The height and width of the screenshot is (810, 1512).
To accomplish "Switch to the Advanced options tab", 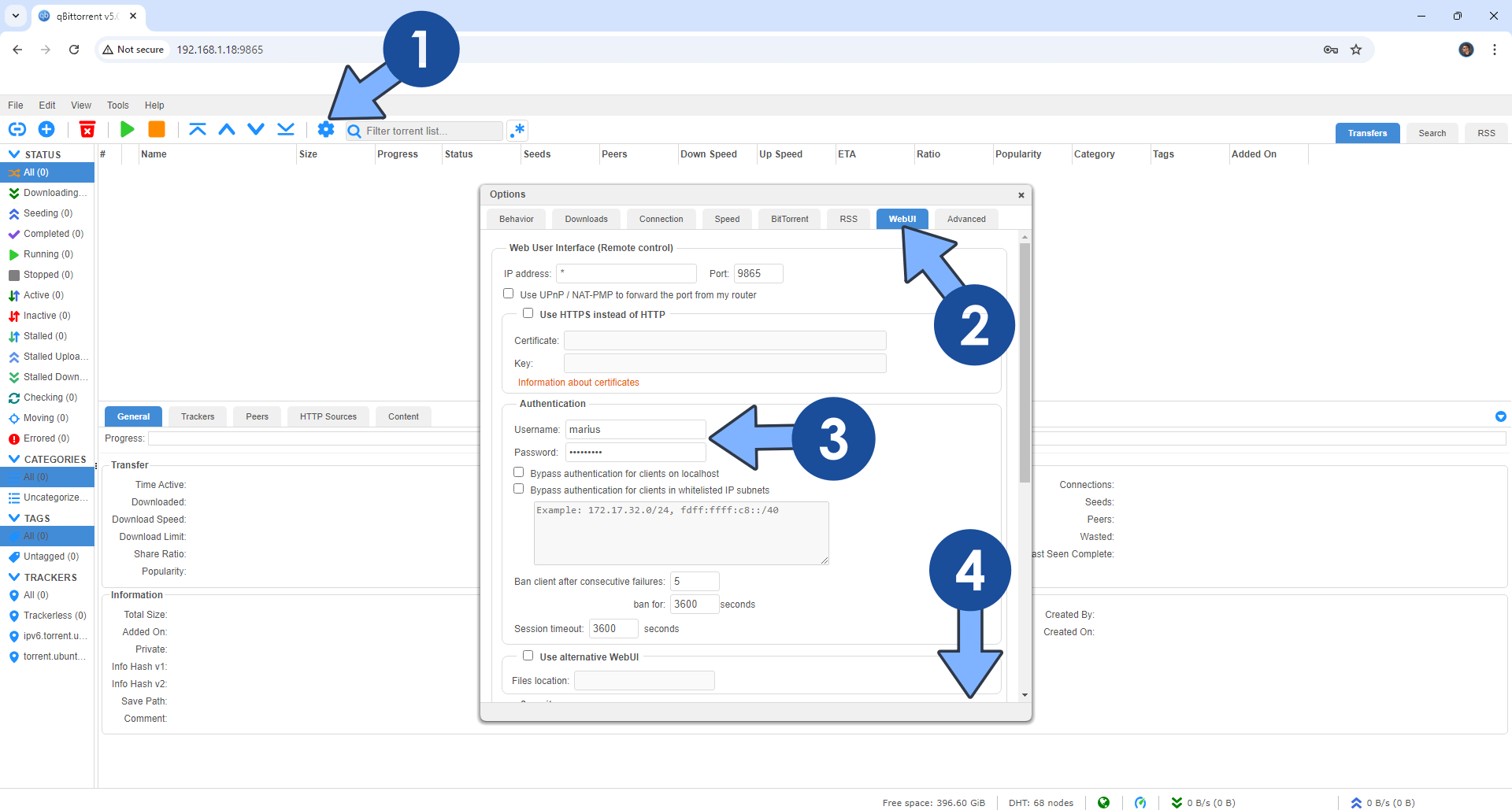I will pos(966,219).
